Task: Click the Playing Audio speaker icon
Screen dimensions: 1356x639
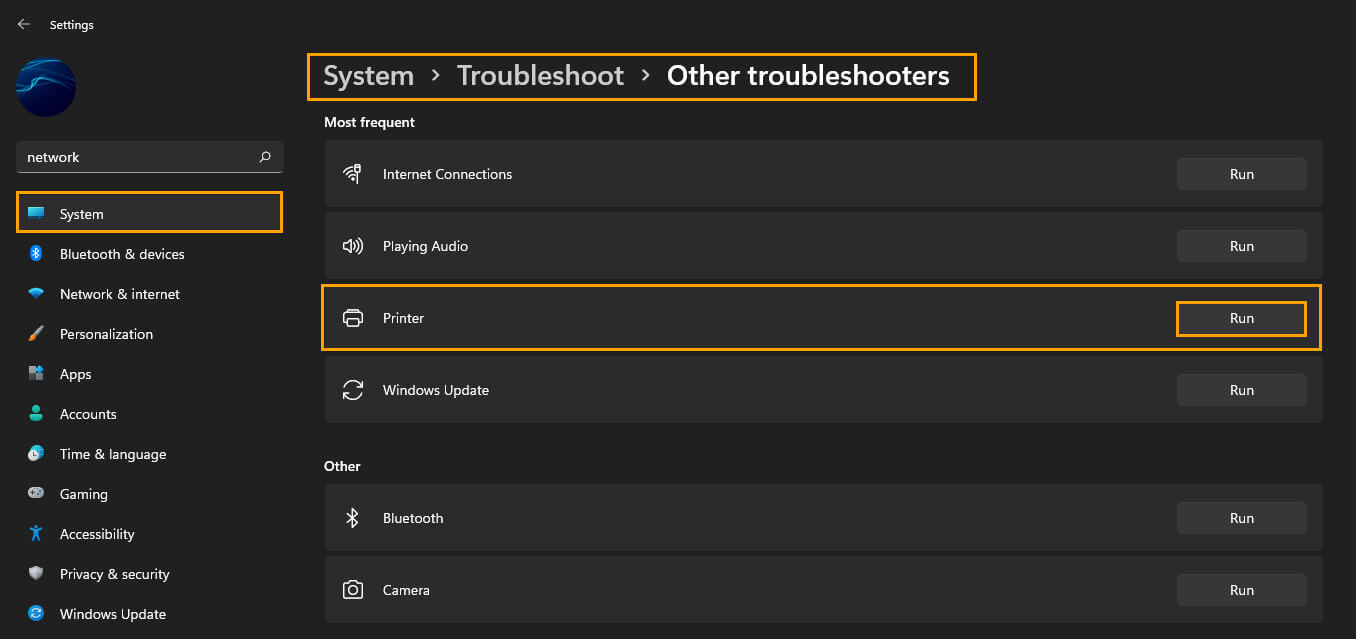Action: 352,246
